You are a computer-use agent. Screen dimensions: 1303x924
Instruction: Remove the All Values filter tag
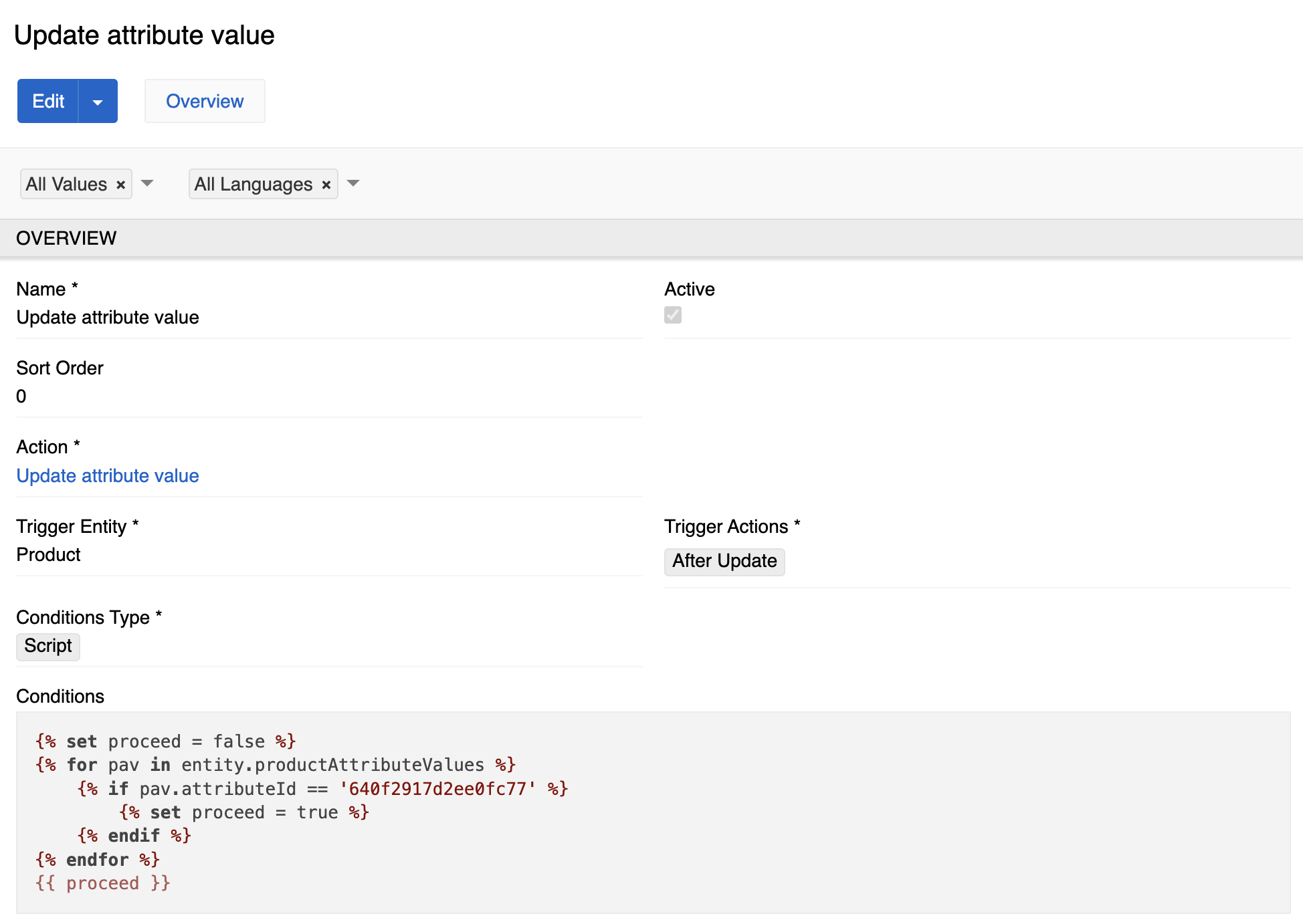tap(121, 185)
